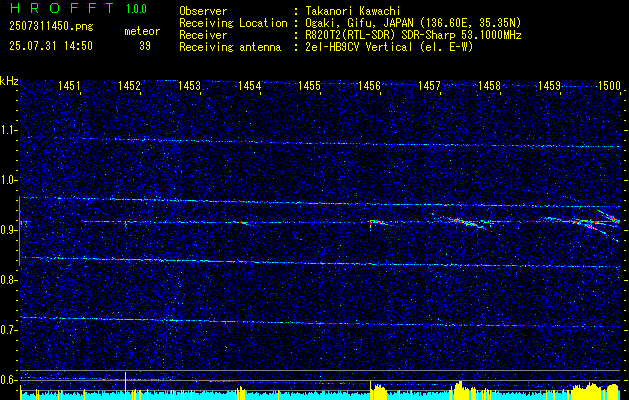Select the Ogaki, Gifu, JAPAN location text

click(412, 23)
